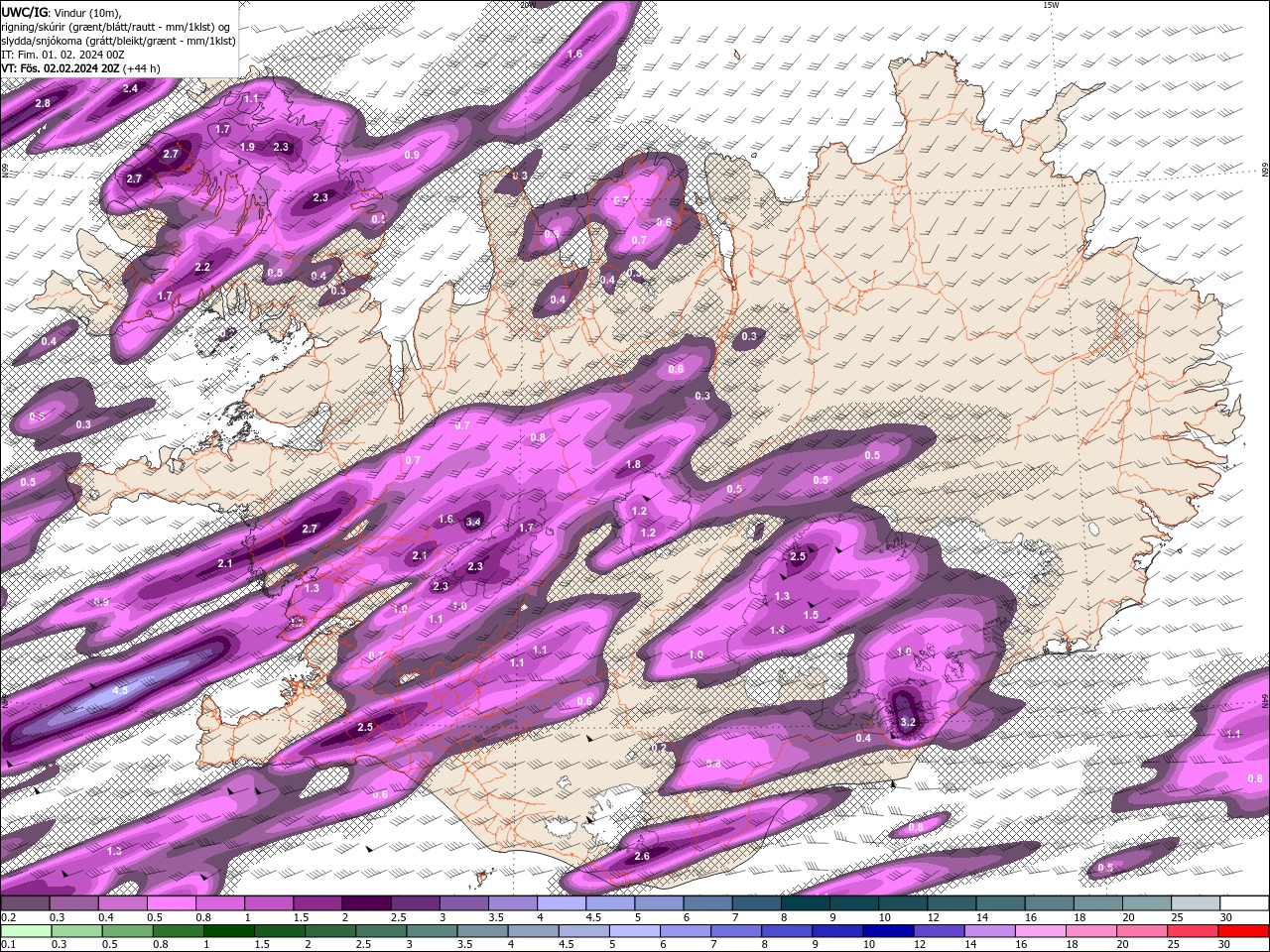Click the bright red swatch in the lower legend row
The width and height of the screenshot is (1270, 952).
point(1244,930)
